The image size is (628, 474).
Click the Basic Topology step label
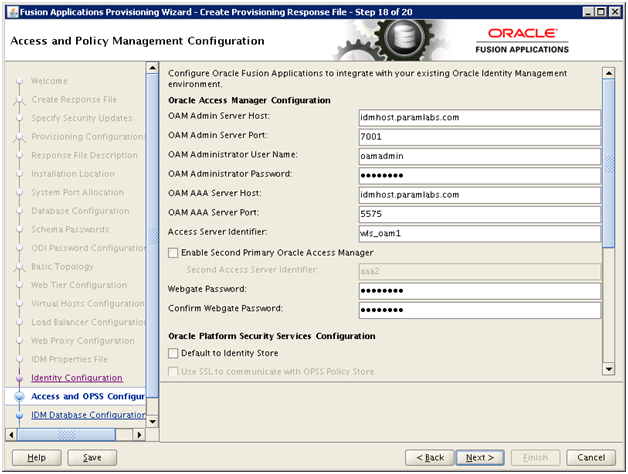(x=62, y=266)
